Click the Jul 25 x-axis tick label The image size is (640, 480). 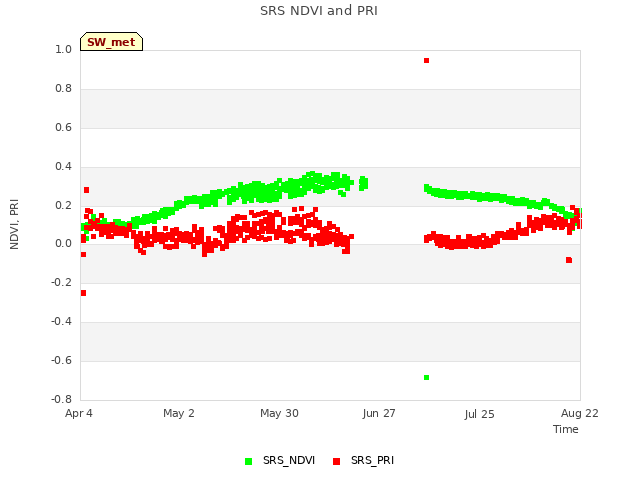coord(479,414)
